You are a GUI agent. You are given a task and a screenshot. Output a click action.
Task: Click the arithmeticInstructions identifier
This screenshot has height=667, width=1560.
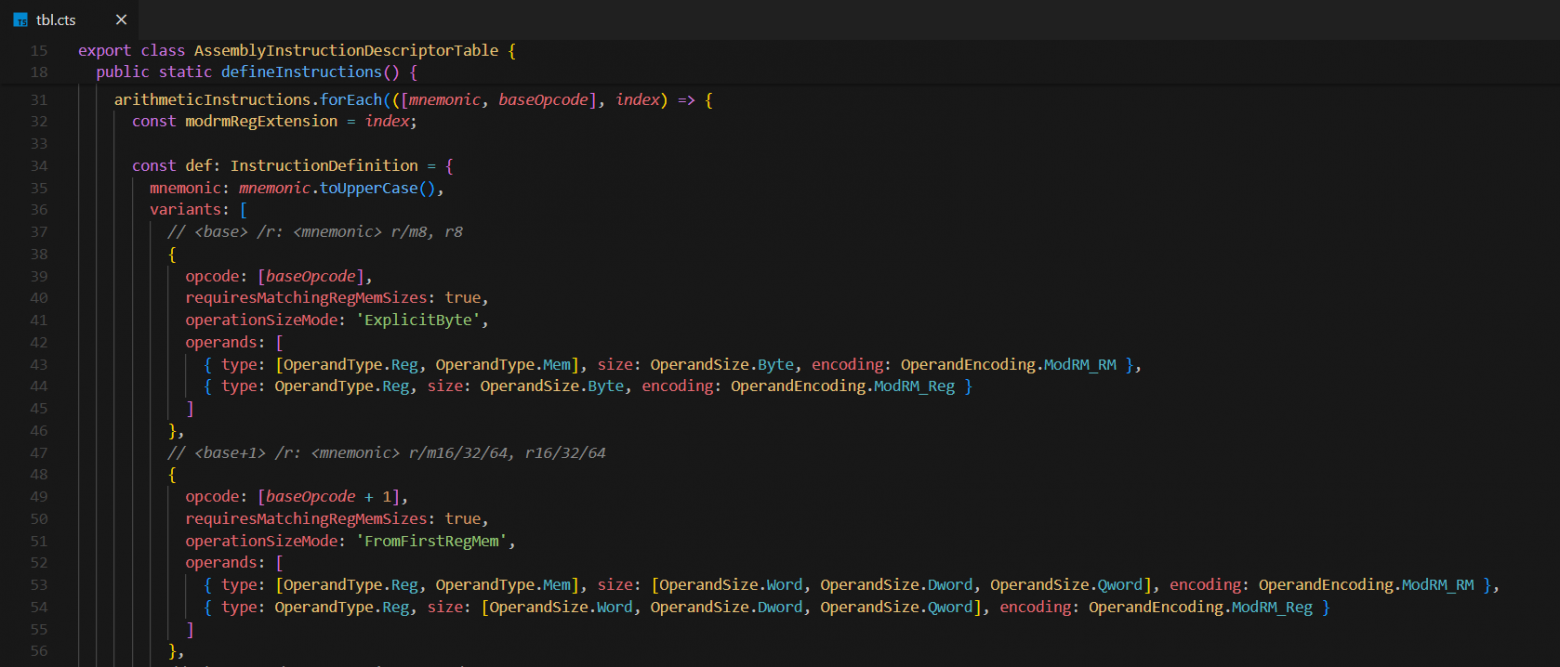click(x=212, y=100)
